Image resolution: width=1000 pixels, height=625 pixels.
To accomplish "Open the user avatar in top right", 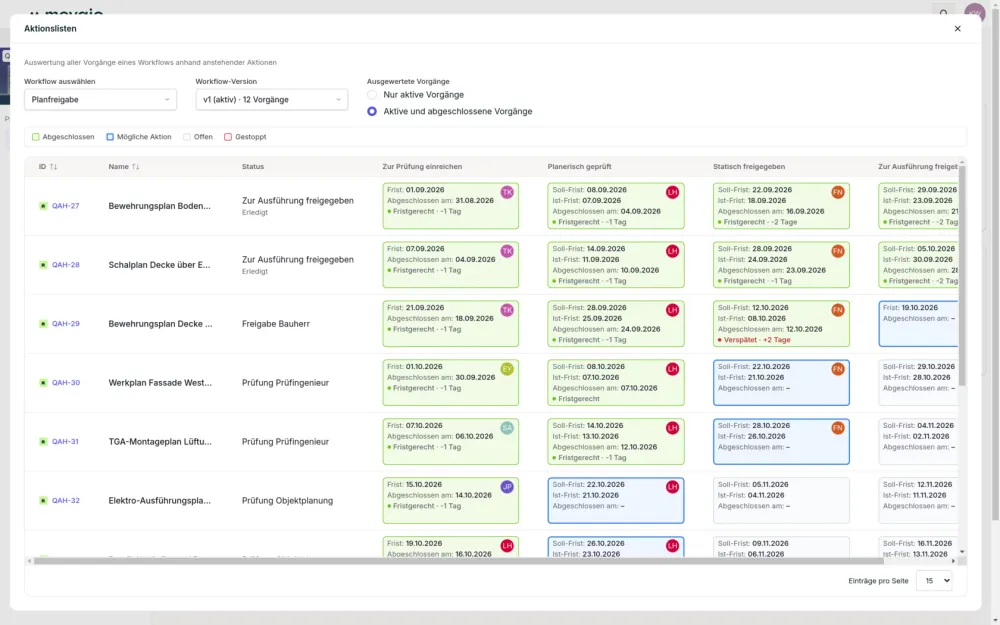I will click(x=974, y=12).
